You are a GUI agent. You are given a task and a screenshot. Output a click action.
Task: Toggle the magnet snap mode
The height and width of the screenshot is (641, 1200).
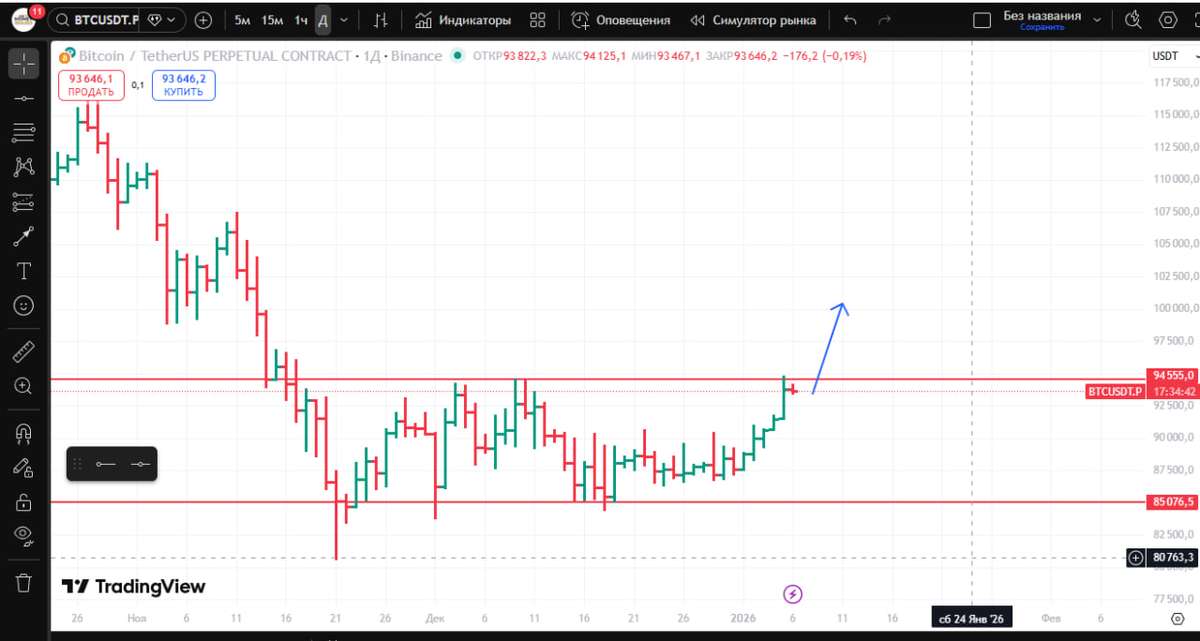(23, 432)
